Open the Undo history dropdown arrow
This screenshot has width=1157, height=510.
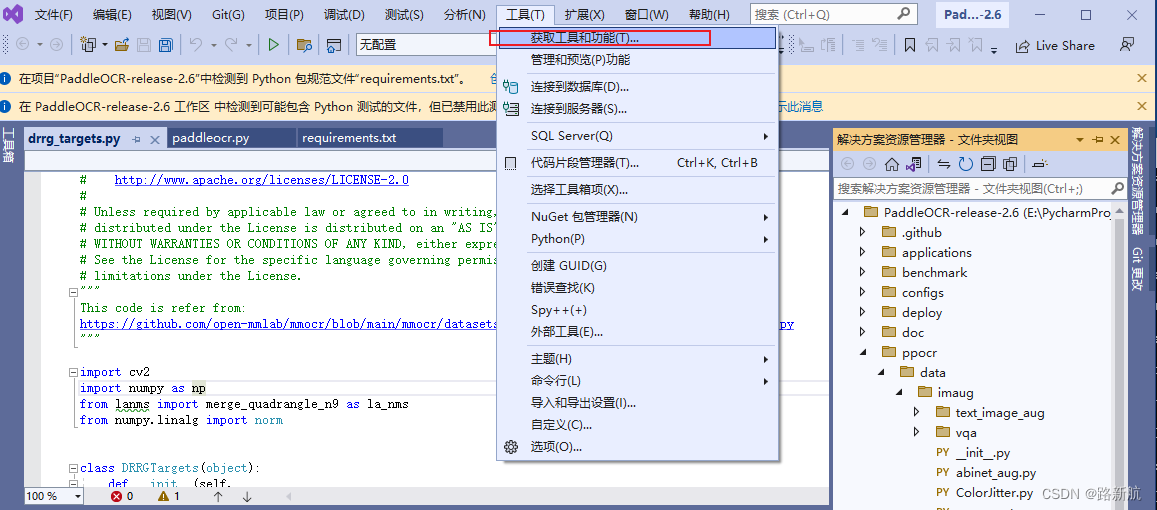[213, 45]
